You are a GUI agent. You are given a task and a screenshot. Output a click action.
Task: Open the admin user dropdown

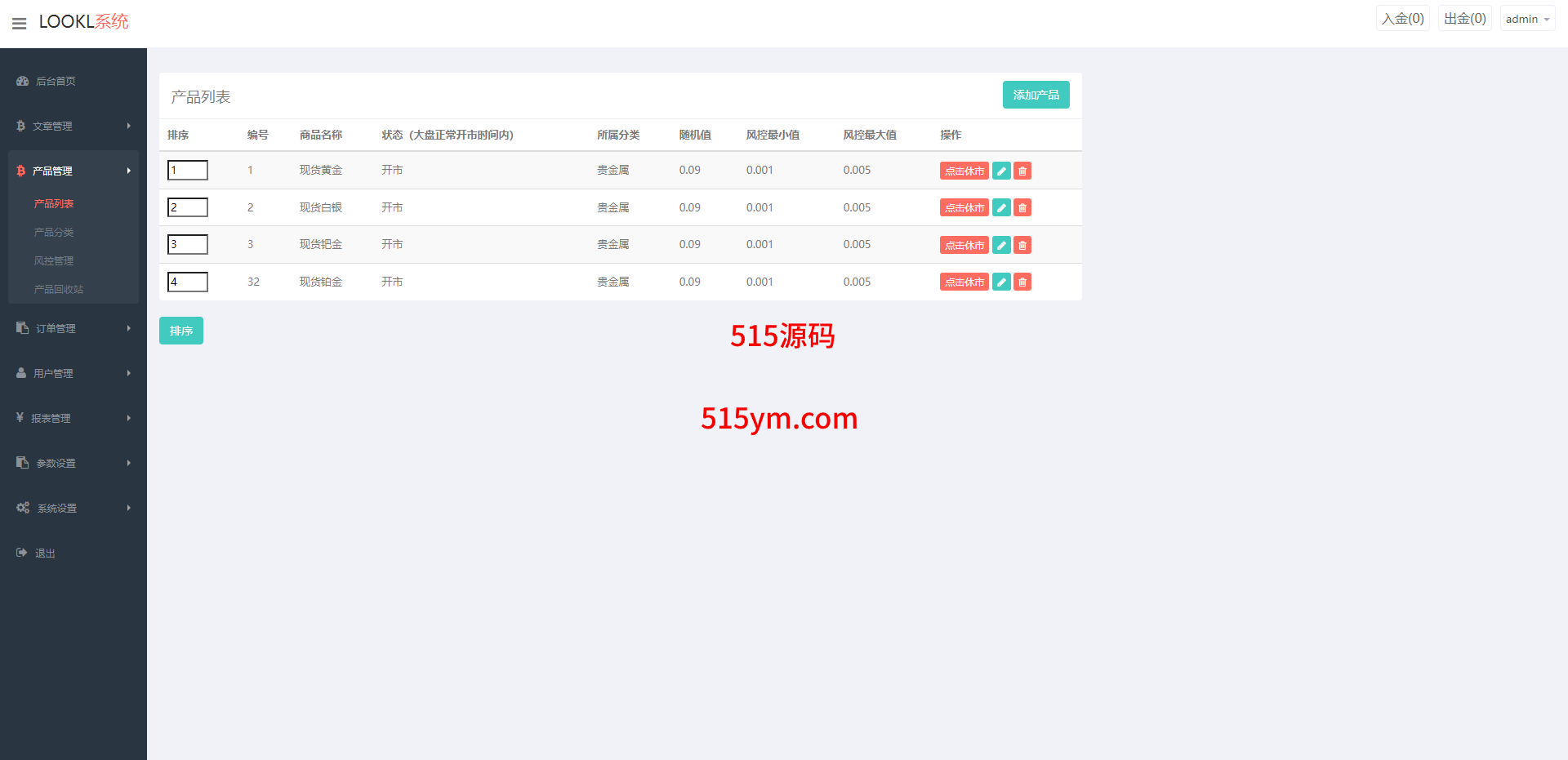1526,19
